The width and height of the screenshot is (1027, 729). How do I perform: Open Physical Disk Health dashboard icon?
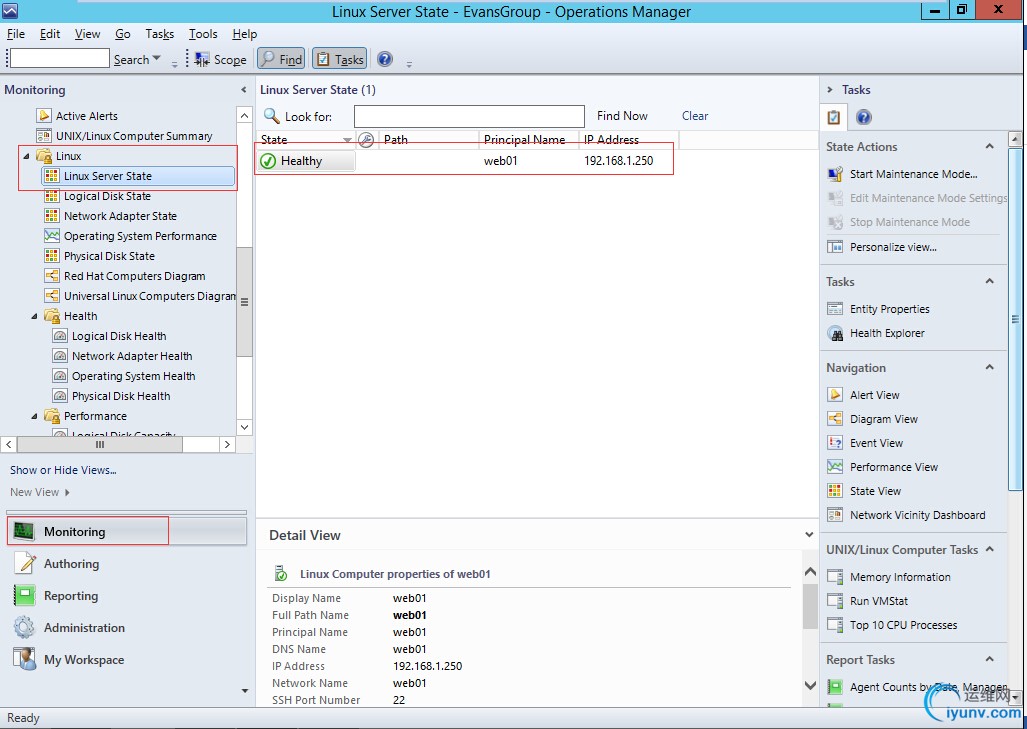pos(60,396)
